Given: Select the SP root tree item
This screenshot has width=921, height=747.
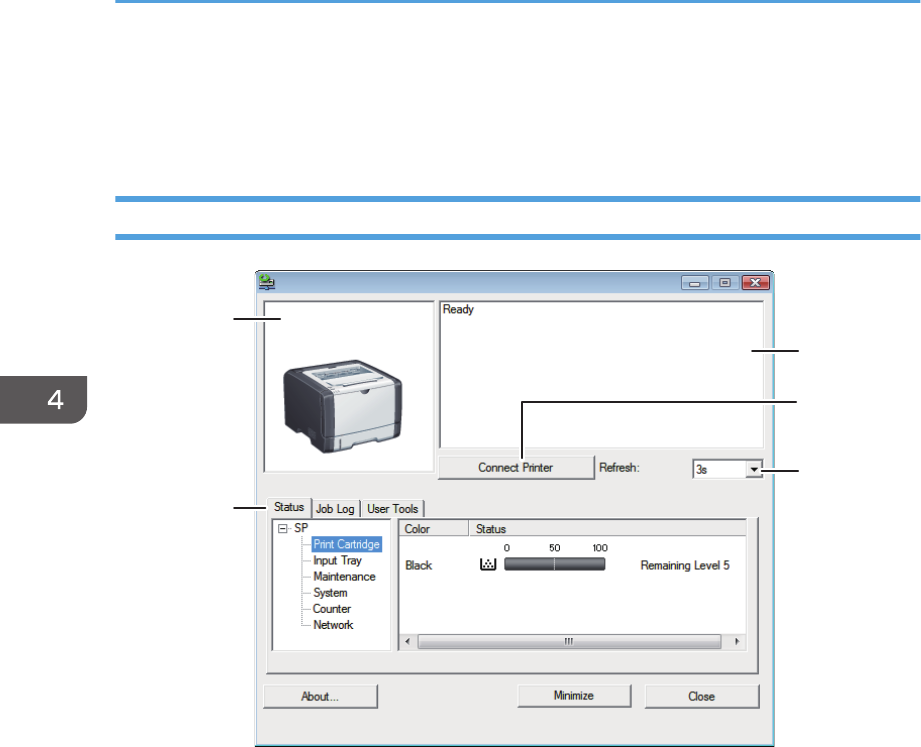Looking at the screenshot, I should [301, 528].
